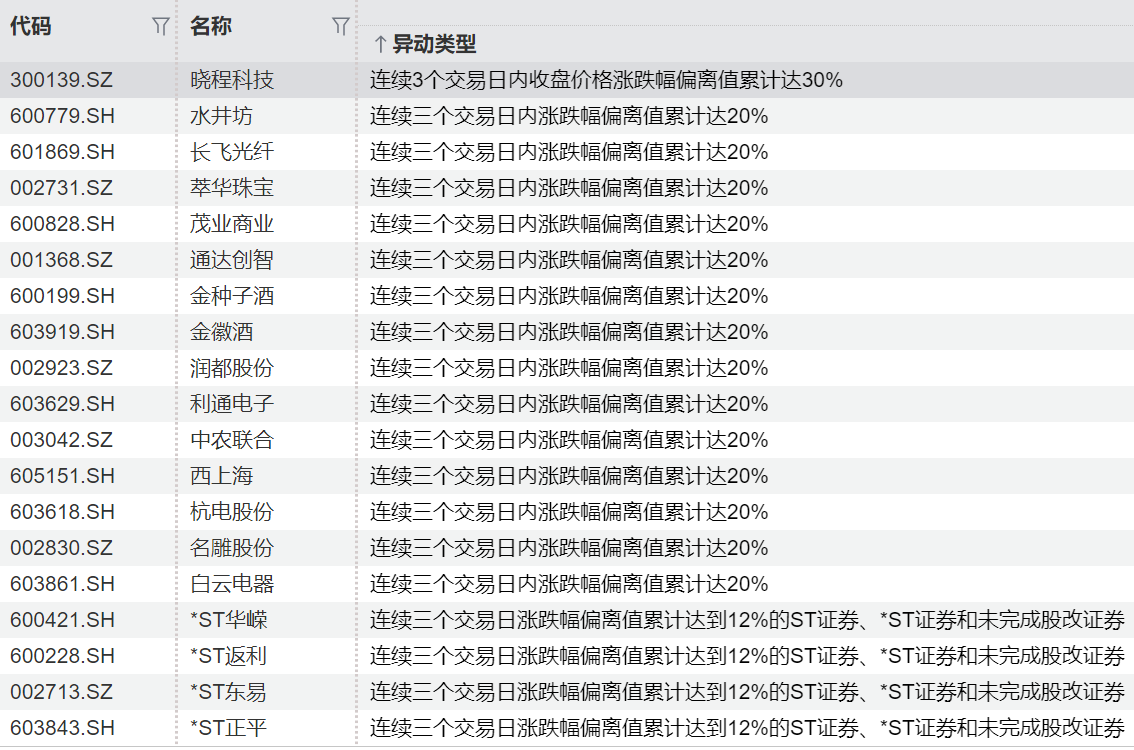Select stock code 603919.SH

[62, 332]
